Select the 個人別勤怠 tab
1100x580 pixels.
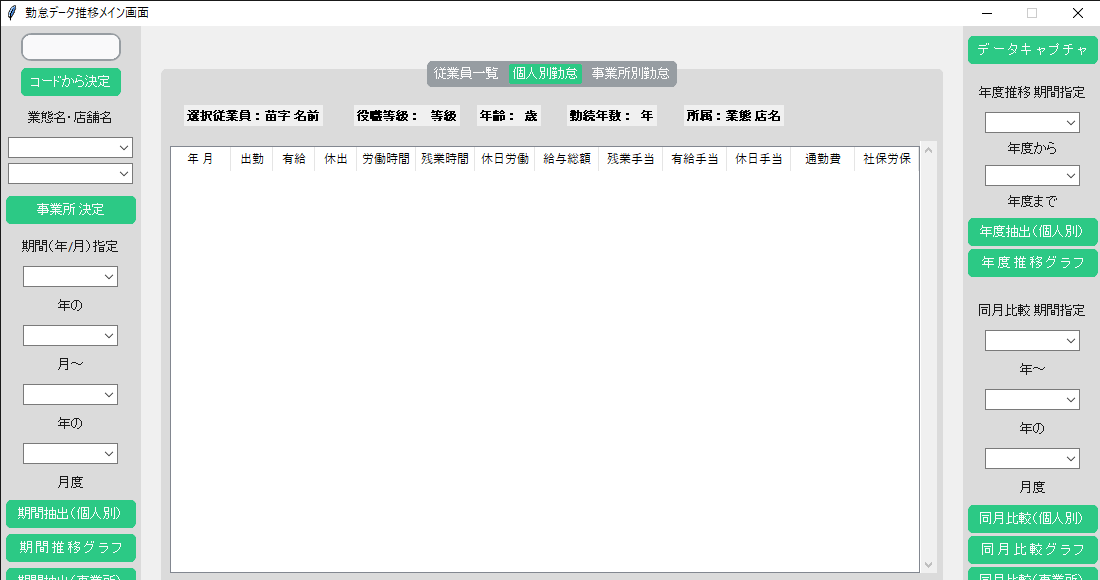543,74
